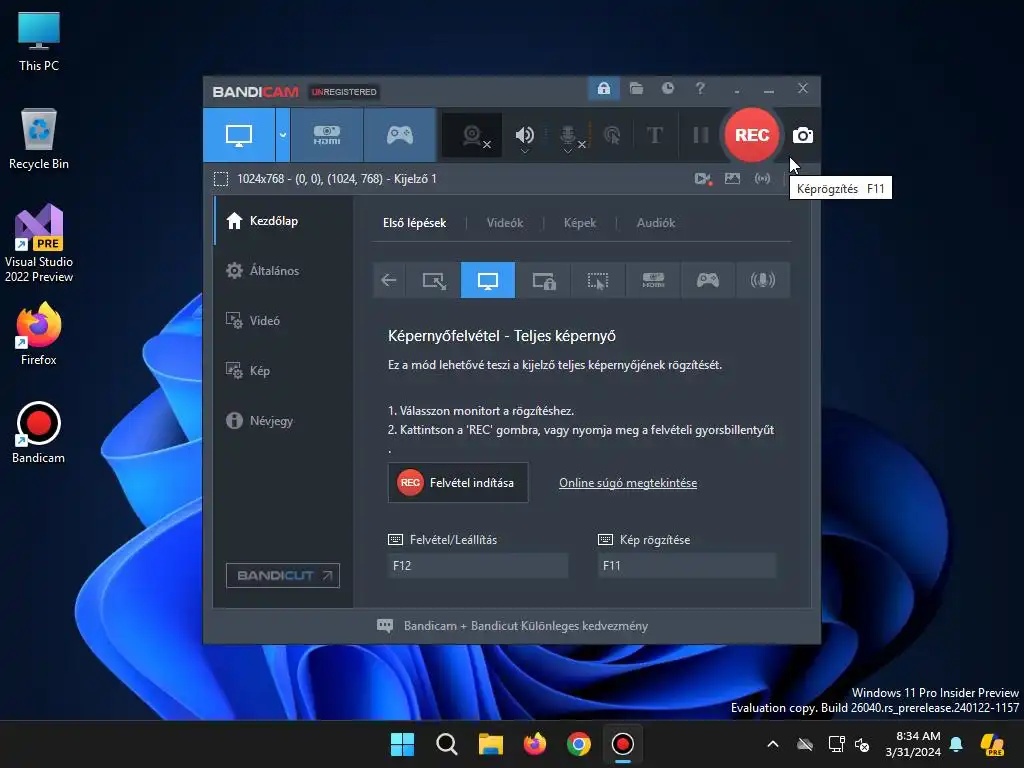Open Online súgó megtekintése link
Image resolution: width=1024 pixels, height=768 pixels.
coord(628,483)
